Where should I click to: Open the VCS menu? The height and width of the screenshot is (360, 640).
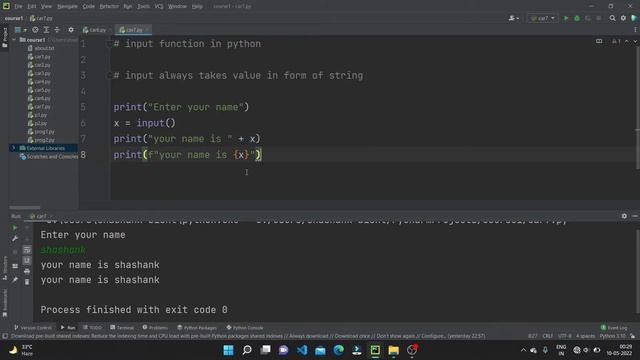pos(159,6)
